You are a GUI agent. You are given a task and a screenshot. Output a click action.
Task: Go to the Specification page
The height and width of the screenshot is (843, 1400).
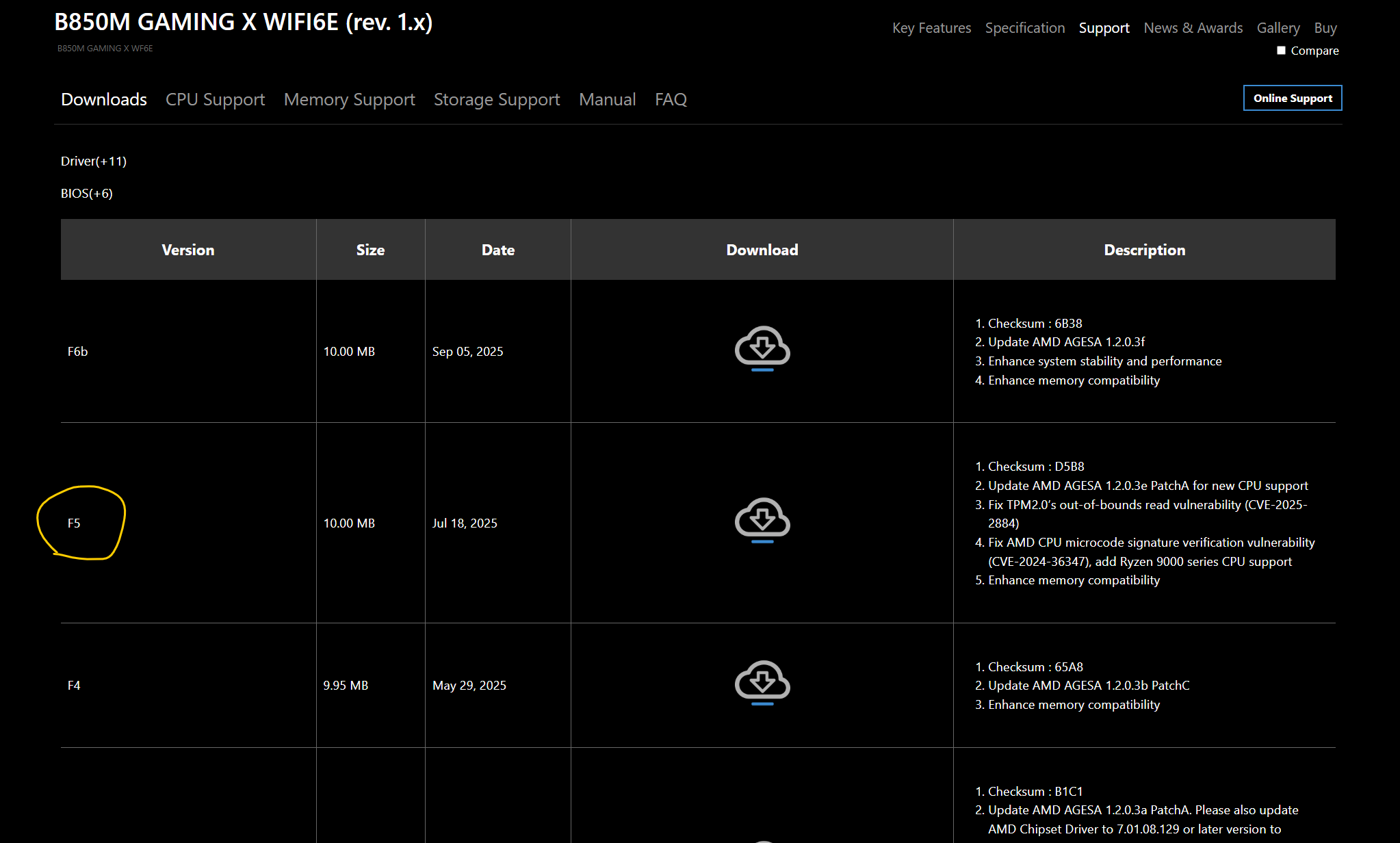(1025, 28)
